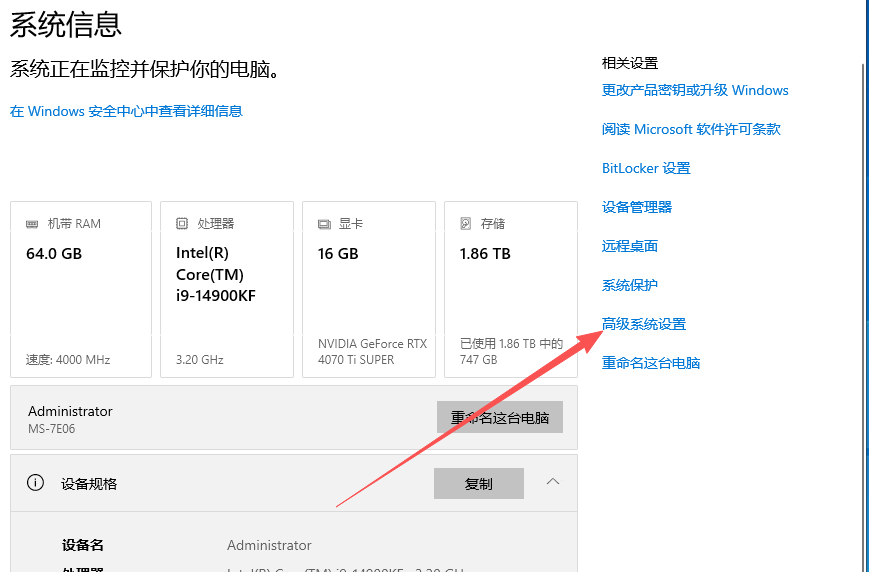869x572 pixels.
Task: Click the Administrator value beside 设备名
Action: [269, 545]
